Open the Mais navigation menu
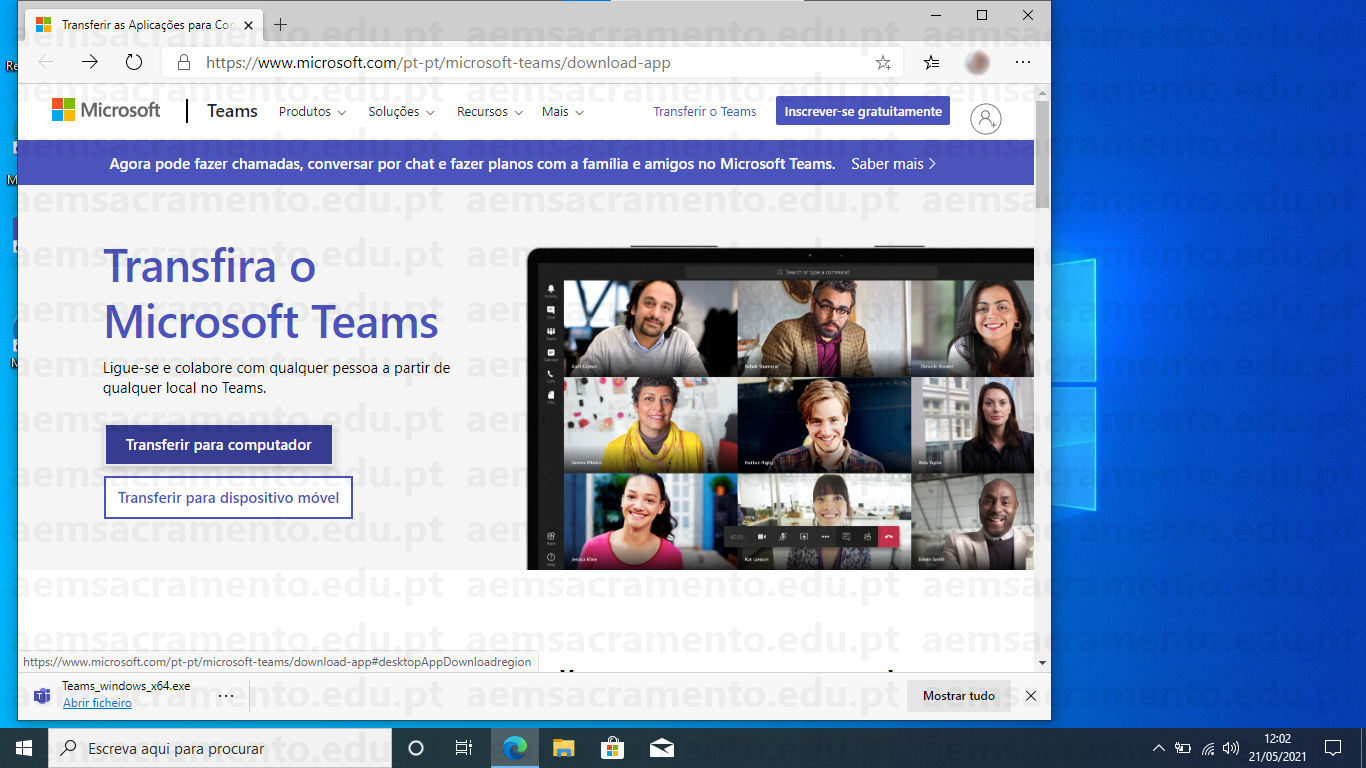The width and height of the screenshot is (1366, 768). tap(562, 112)
